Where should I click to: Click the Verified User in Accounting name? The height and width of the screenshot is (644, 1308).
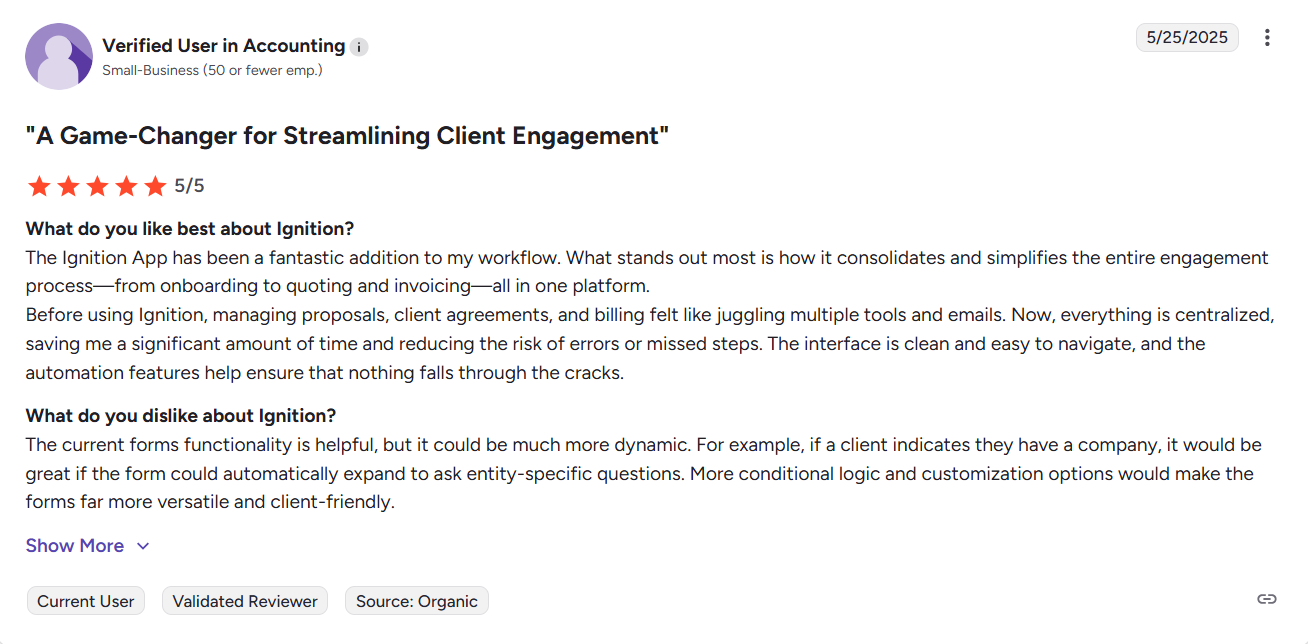224,46
